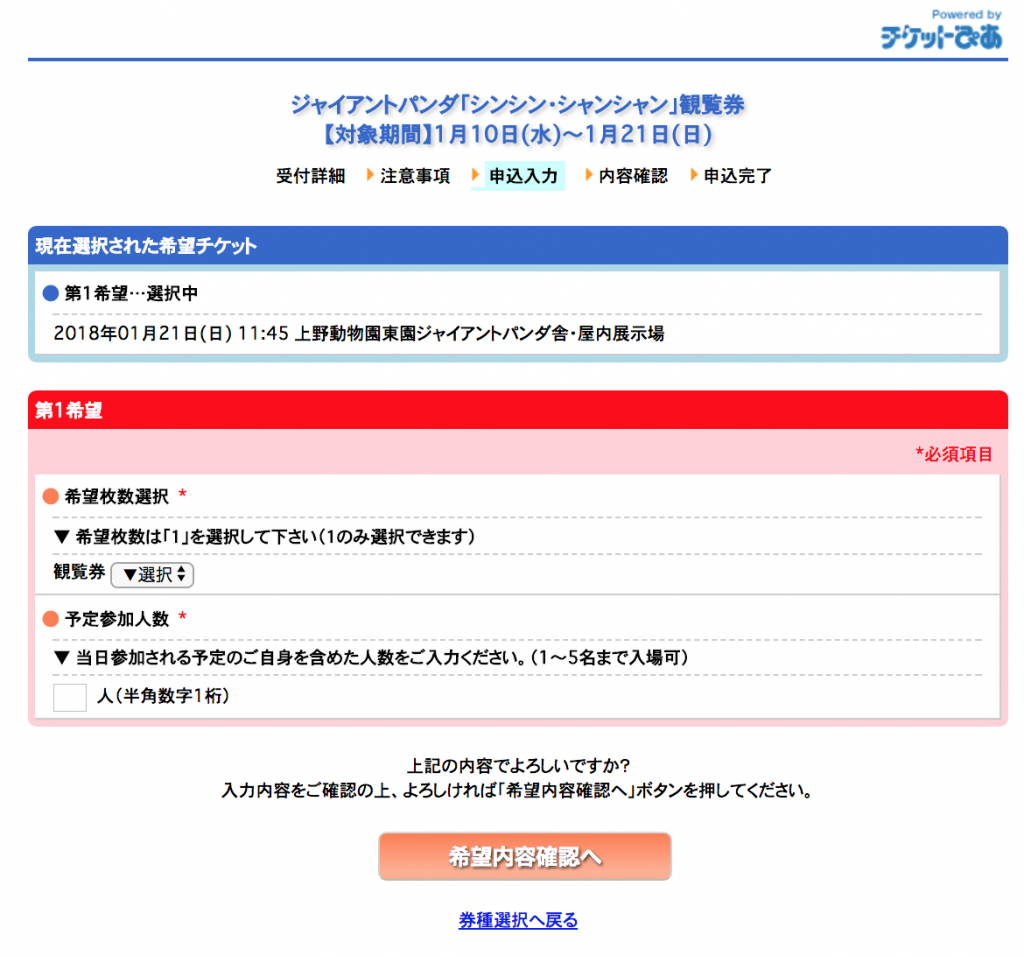This screenshot has height=956, width=1024.
Task: Click the orange arrow before 内容確認
Action: point(589,176)
